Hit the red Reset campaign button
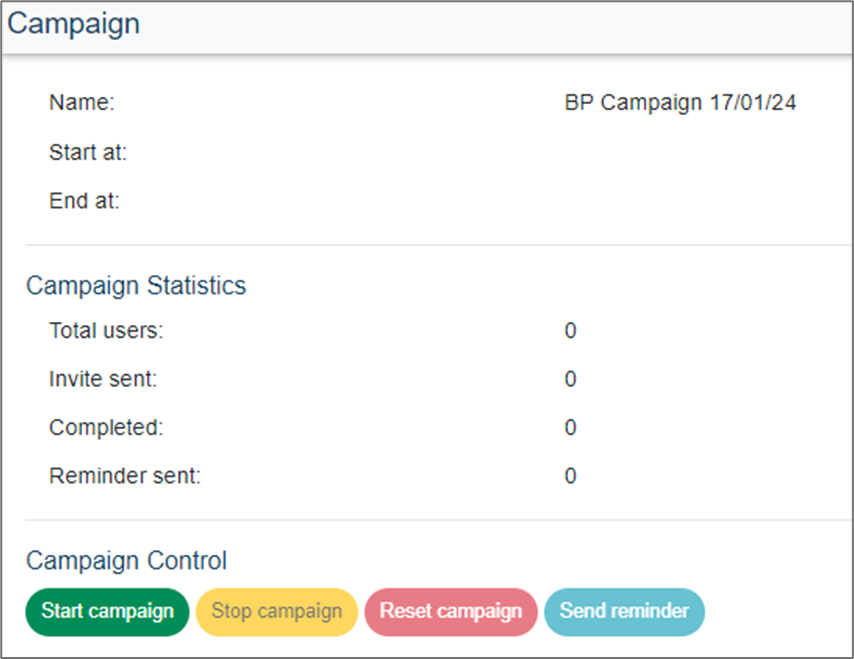Screen dimensions: 854x659 tap(451, 611)
